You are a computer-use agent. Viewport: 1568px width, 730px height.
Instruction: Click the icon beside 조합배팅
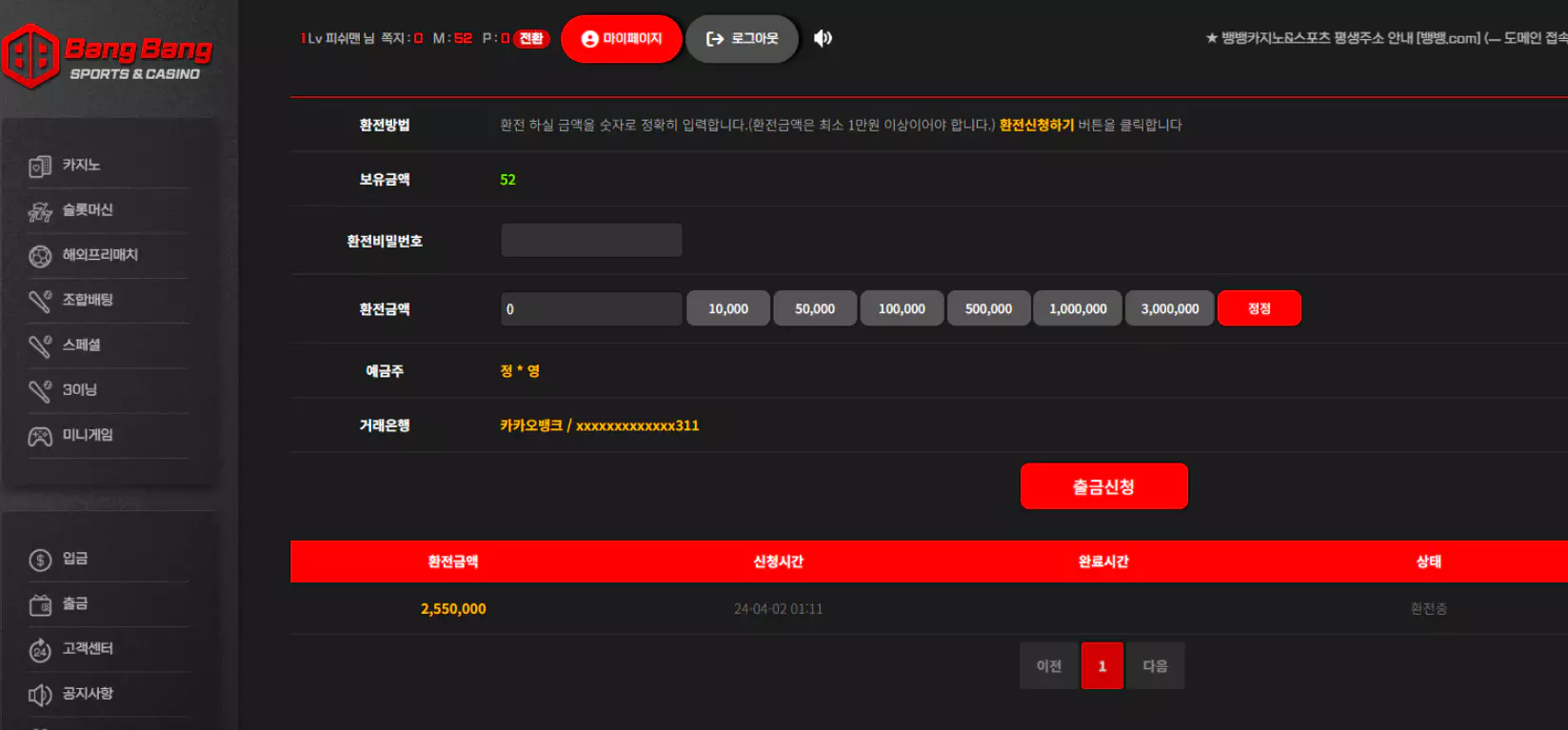coord(40,301)
